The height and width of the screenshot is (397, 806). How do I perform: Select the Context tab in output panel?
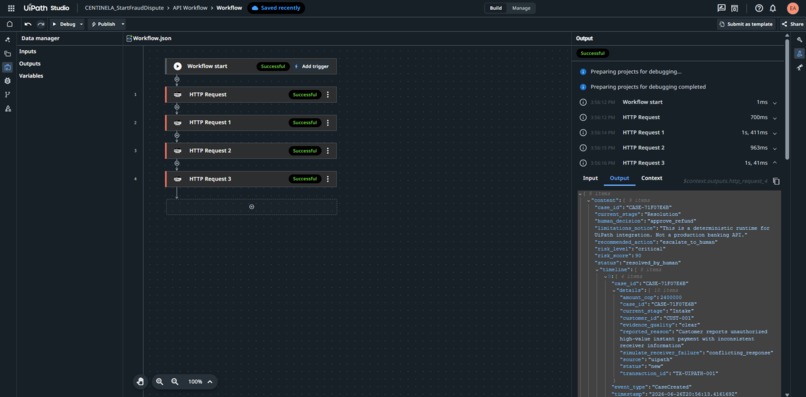[652, 178]
